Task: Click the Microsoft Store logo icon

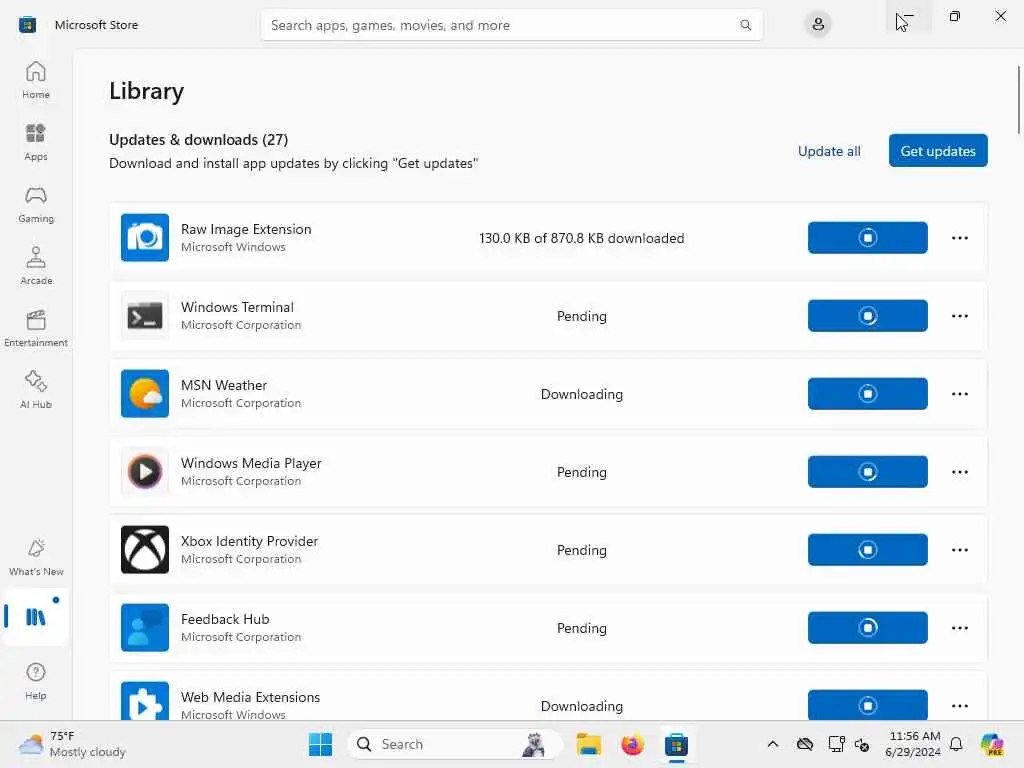Action: (27, 25)
